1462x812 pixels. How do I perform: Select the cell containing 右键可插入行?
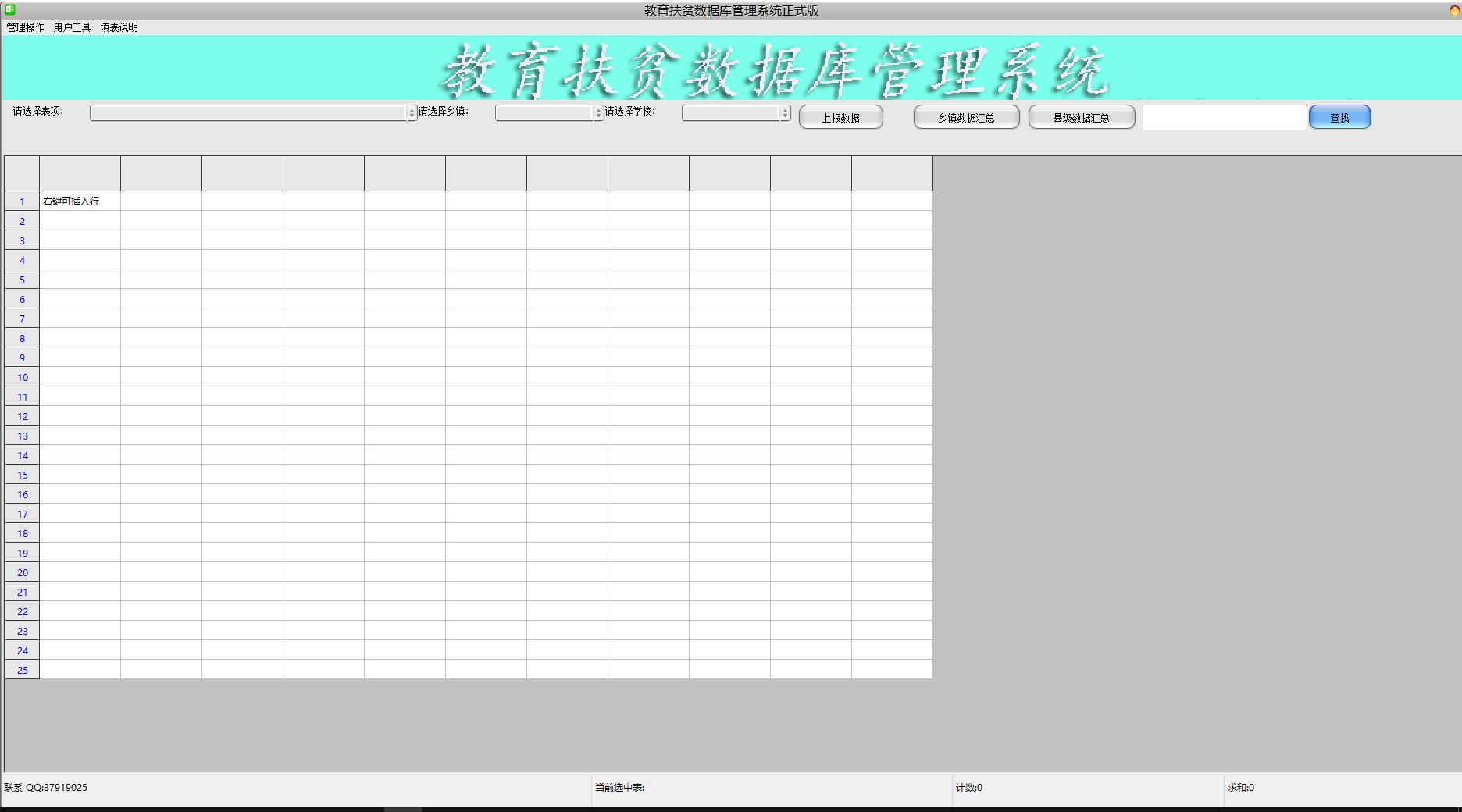[x=80, y=201]
